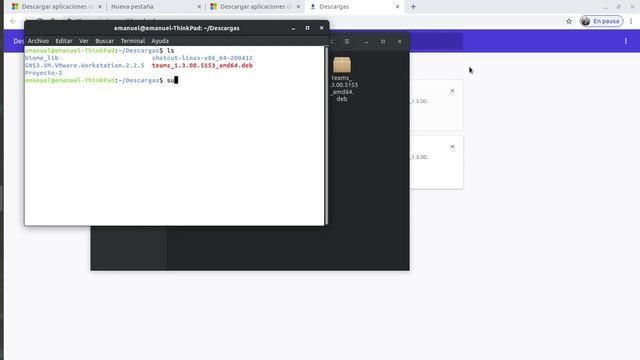Image resolution: width=640 pixels, height=360 pixels.
Task: Switch to first Descargar aplicaciones tab
Action: (x=56, y=7)
